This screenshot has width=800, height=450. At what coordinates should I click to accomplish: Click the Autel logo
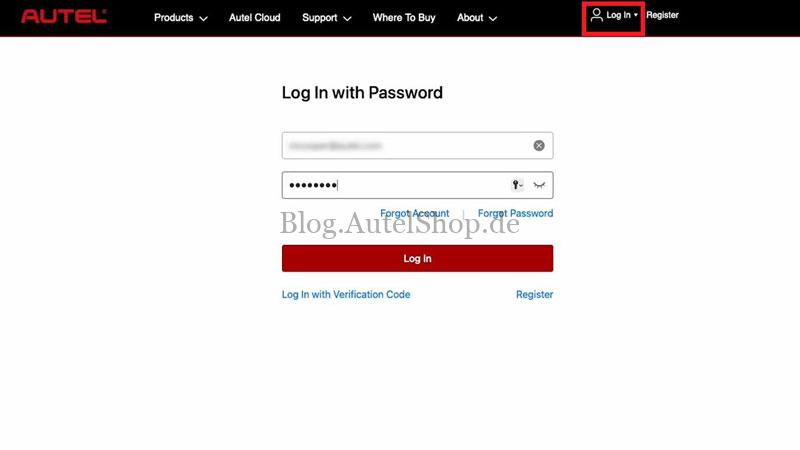64,16
